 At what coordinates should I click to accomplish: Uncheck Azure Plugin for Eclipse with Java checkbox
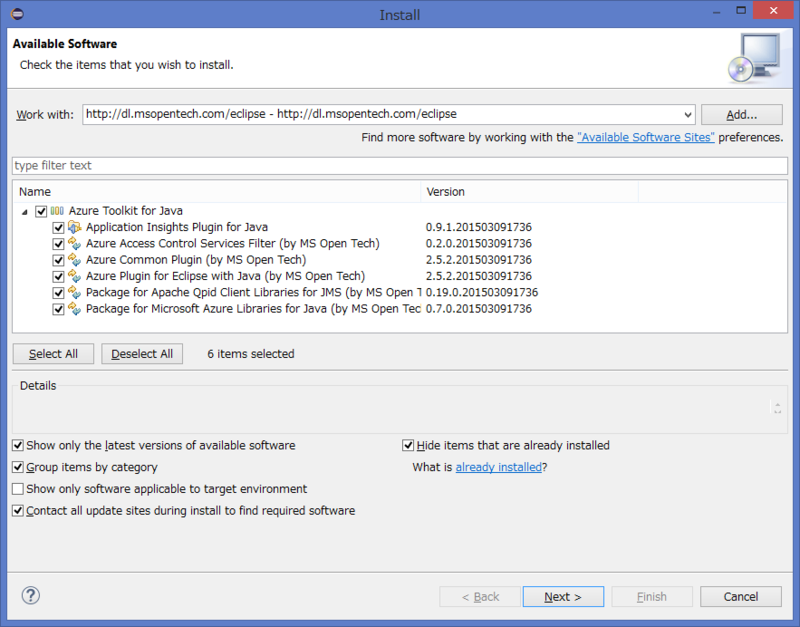58,277
